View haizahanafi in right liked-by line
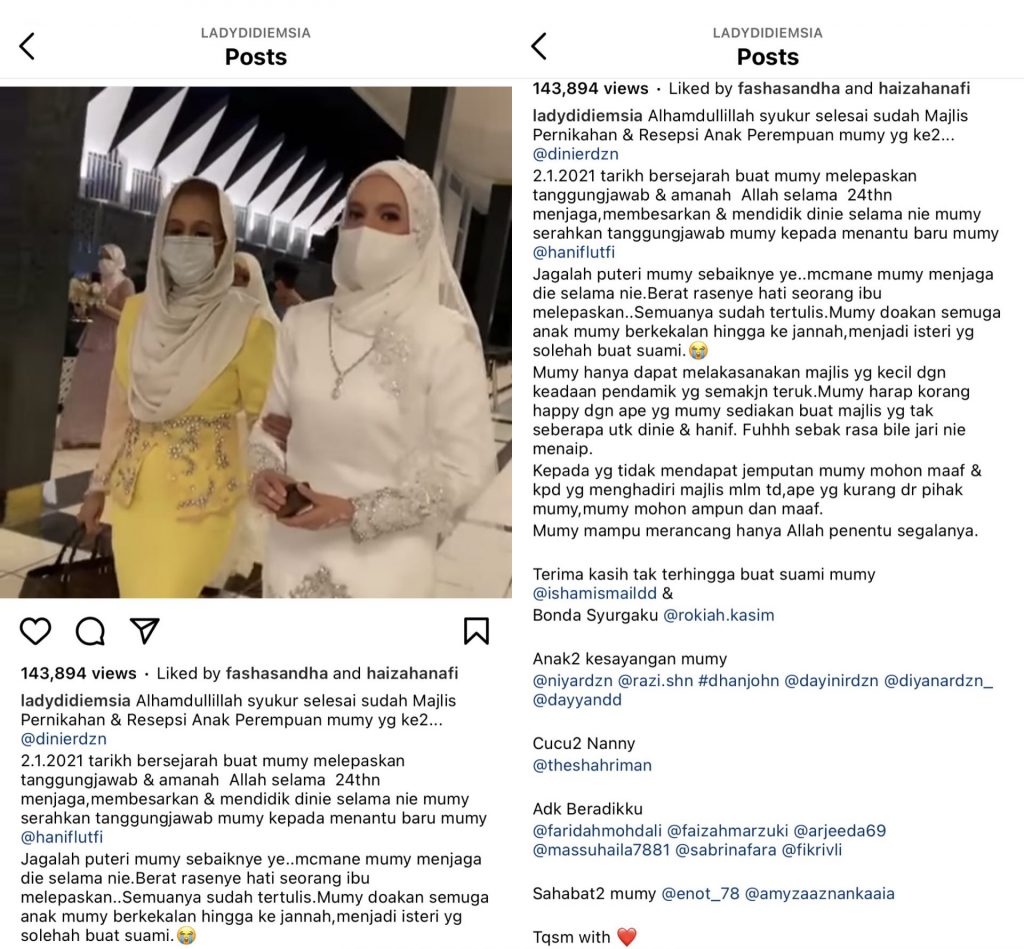This screenshot has height=949, width=1024. (x=924, y=89)
